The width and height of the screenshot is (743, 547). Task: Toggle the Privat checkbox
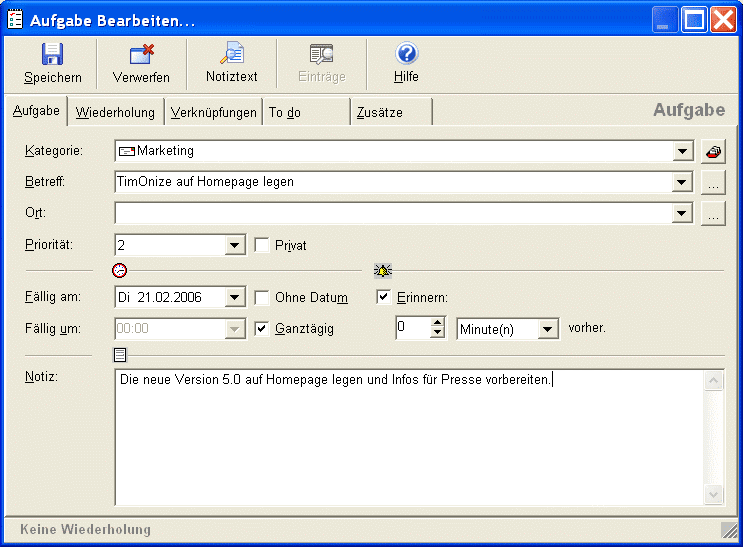click(x=262, y=245)
